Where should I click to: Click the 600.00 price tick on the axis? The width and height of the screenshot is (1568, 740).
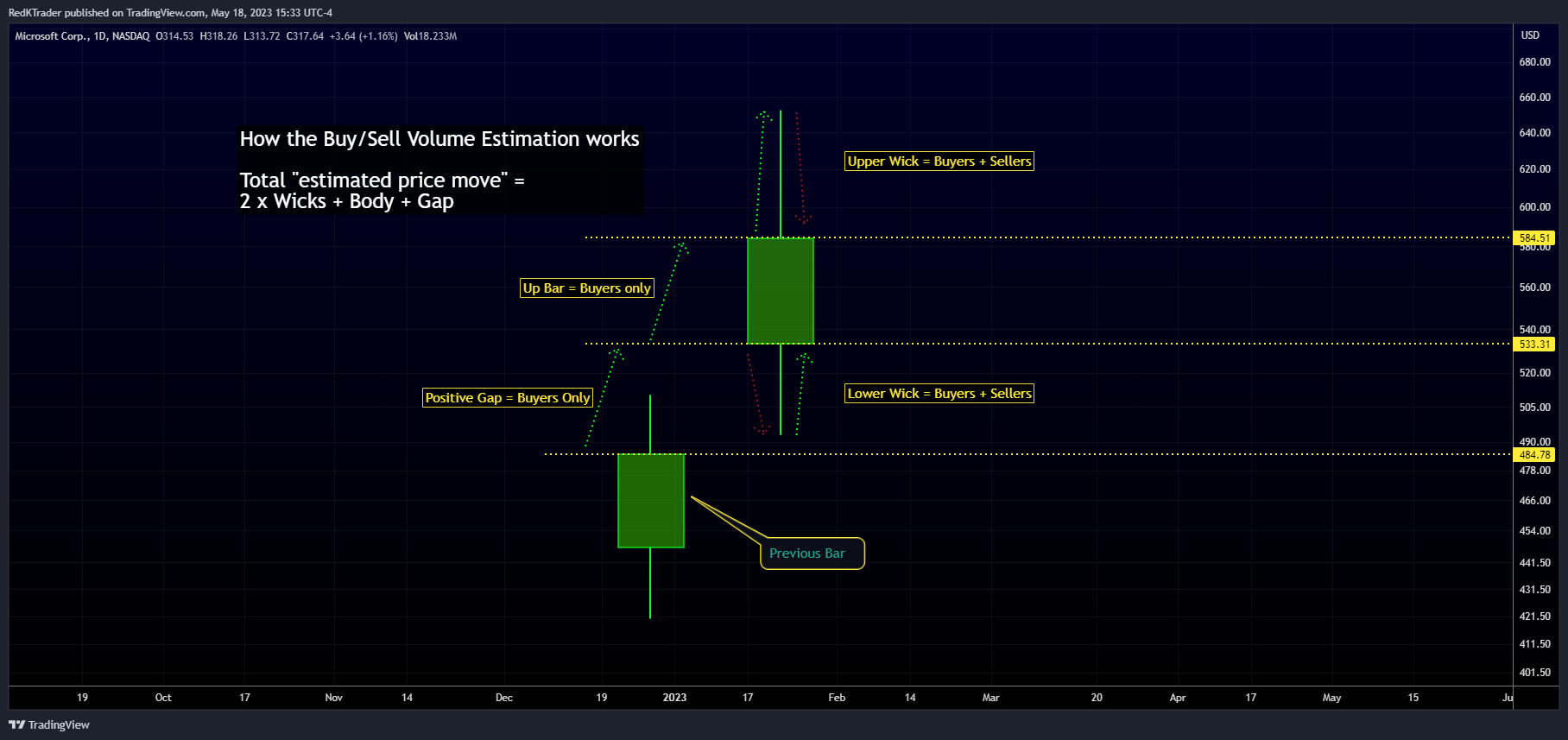click(x=1534, y=207)
